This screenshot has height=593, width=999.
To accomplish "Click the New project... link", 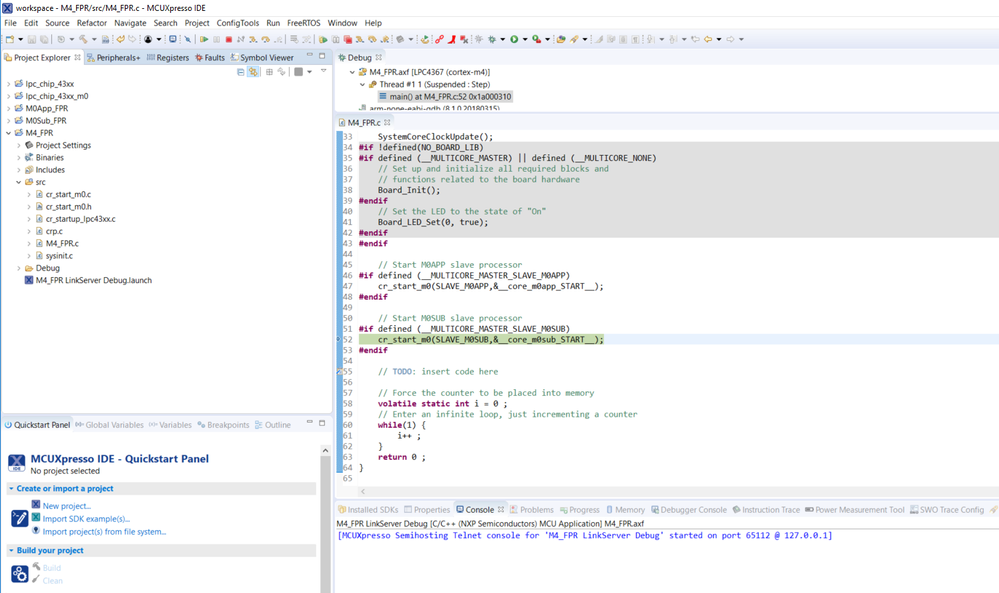I will (x=66, y=506).
